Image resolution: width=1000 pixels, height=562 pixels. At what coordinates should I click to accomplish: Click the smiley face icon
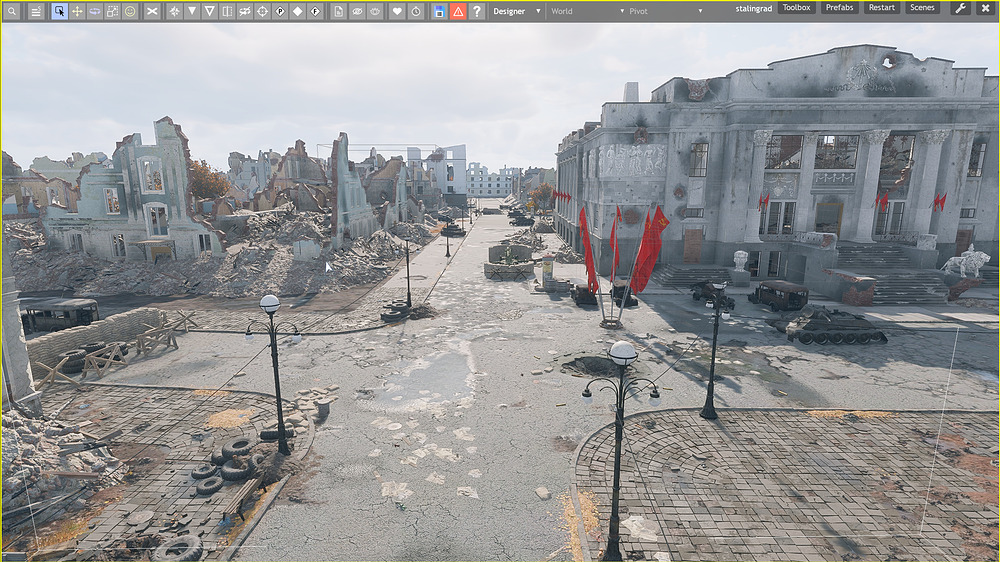pyautogui.click(x=130, y=11)
